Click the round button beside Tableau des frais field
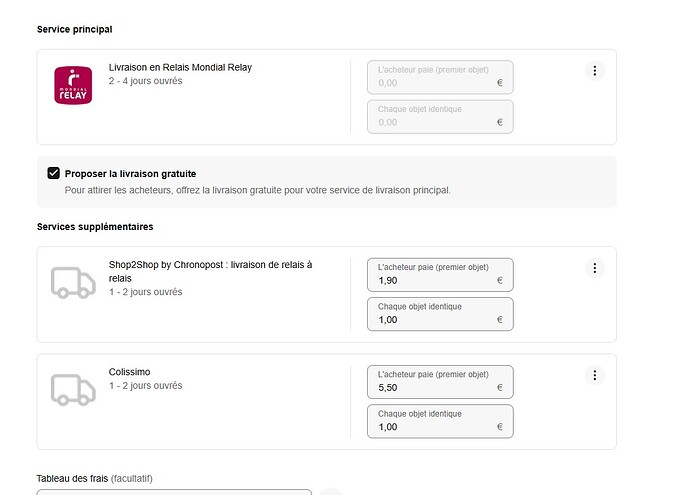 click(x=331, y=492)
